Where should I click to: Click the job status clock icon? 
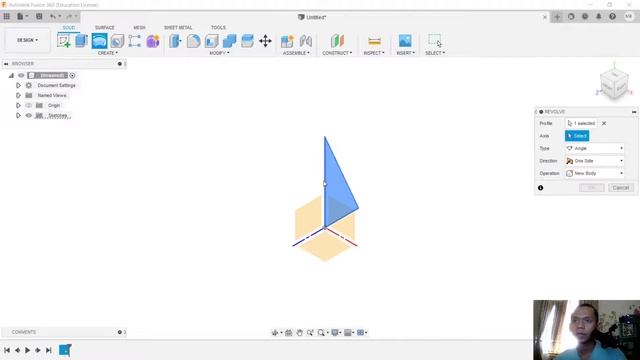point(584,16)
